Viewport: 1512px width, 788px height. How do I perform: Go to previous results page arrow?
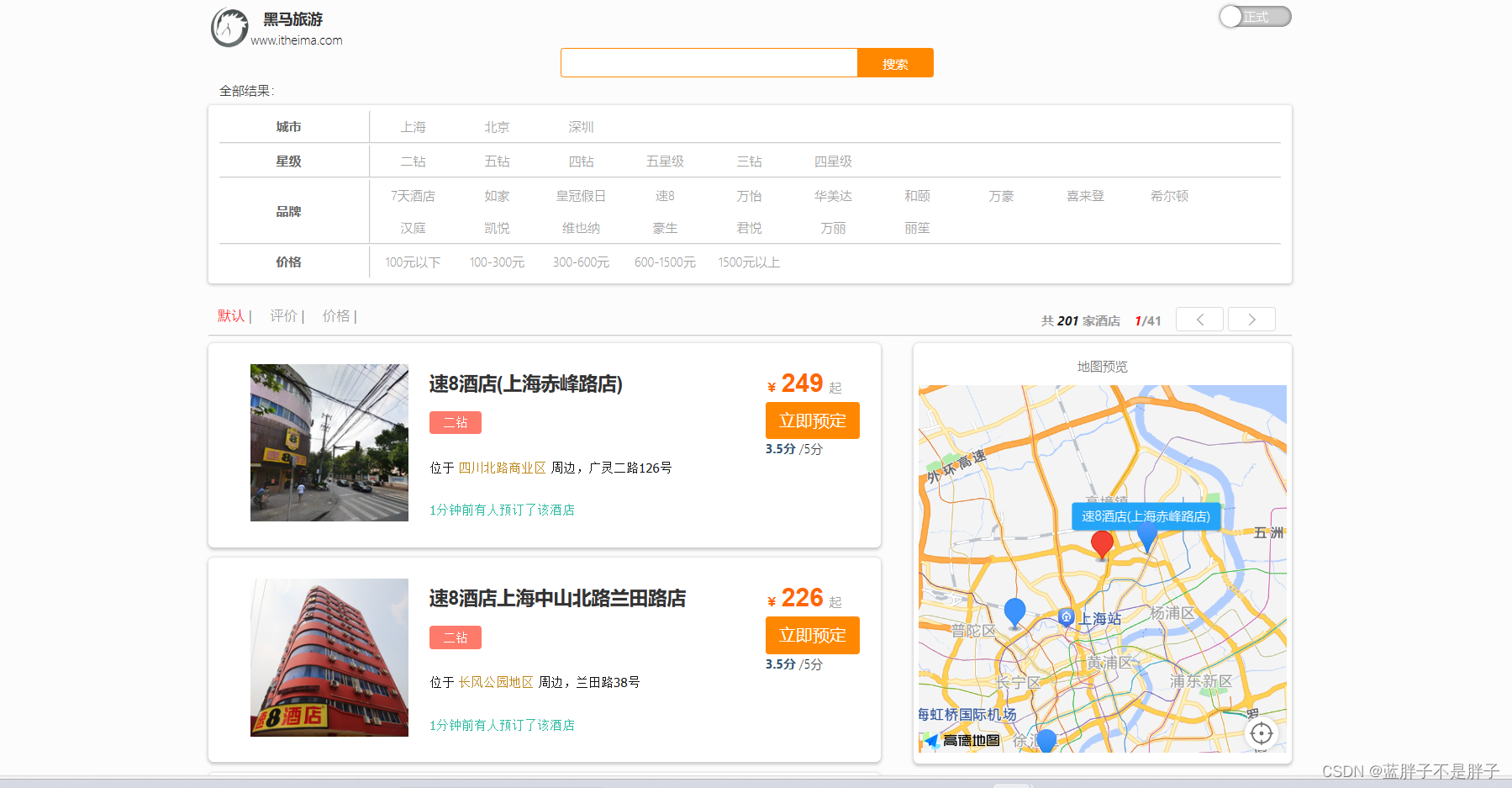(x=1199, y=320)
